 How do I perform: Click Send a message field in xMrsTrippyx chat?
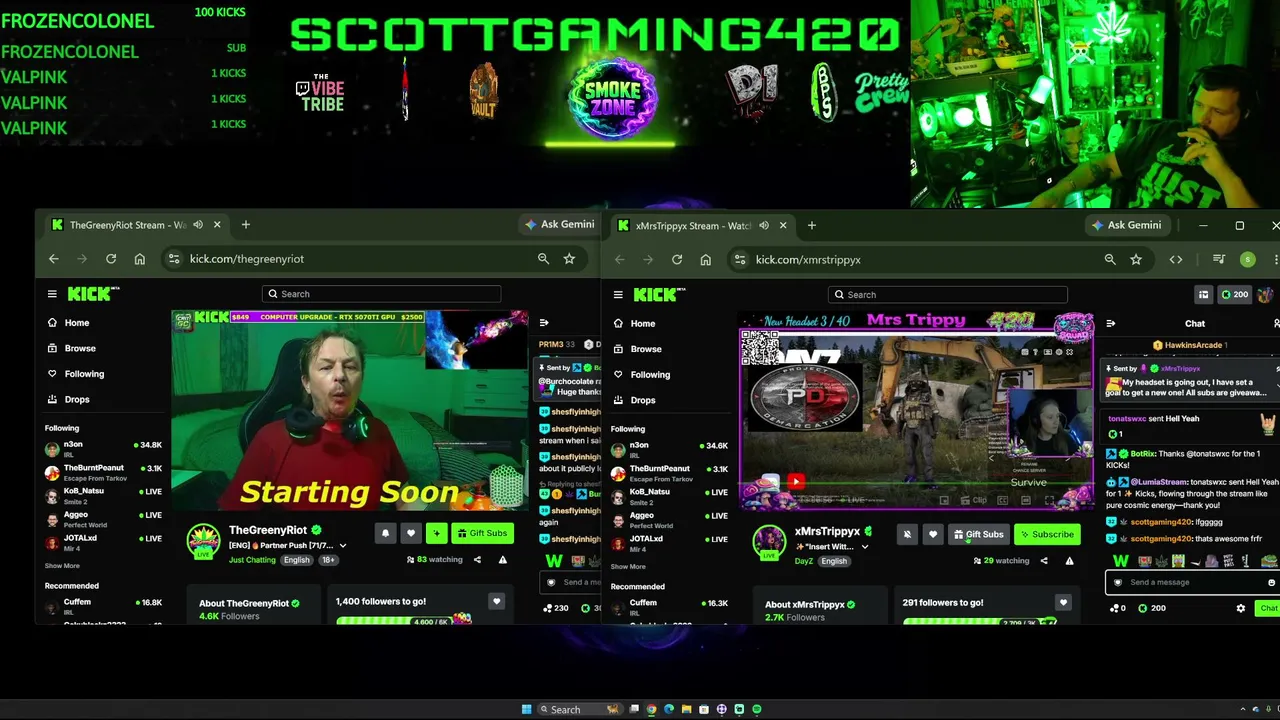tap(1192, 582)
